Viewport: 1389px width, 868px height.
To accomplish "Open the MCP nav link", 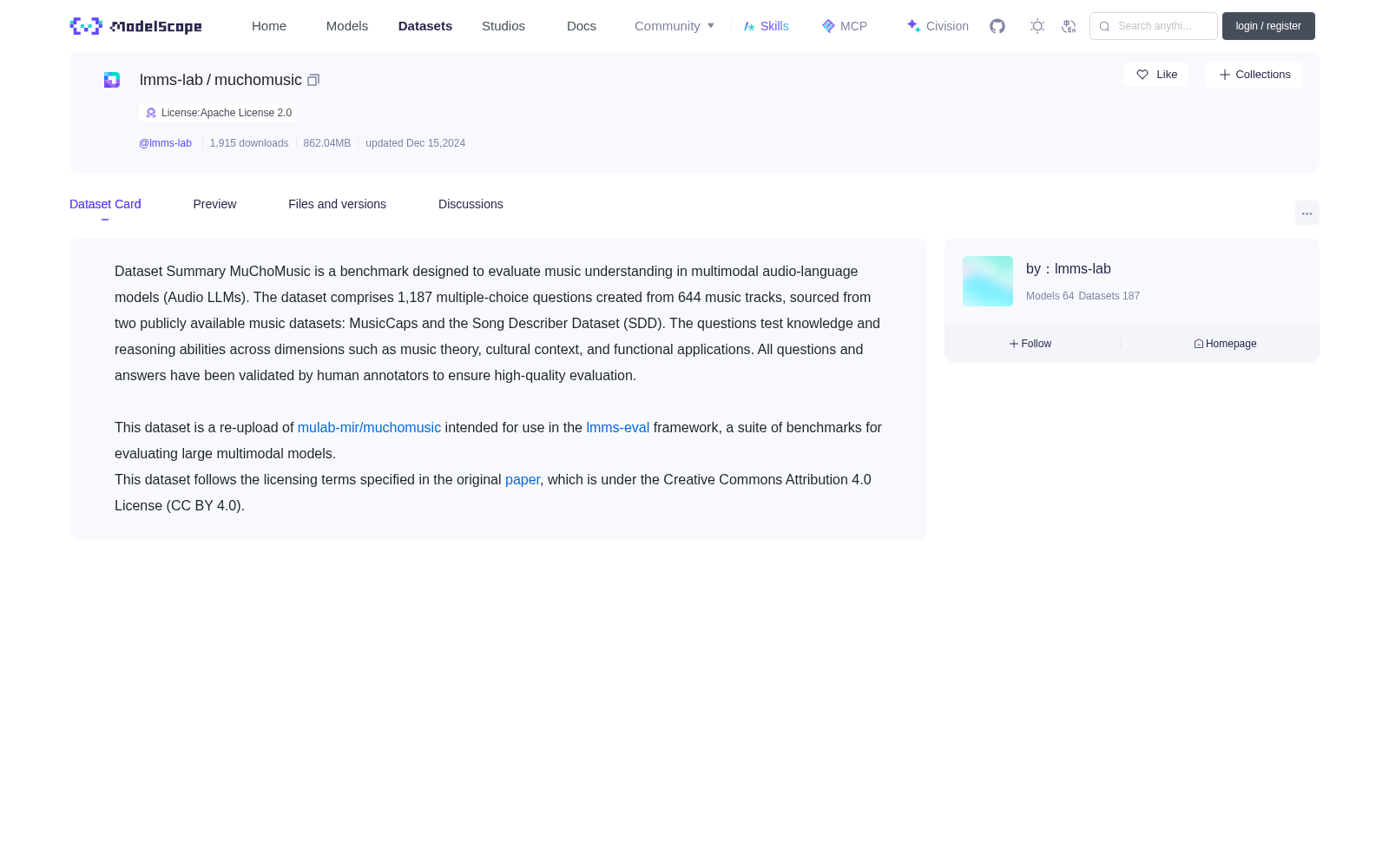I will point(844,26).
